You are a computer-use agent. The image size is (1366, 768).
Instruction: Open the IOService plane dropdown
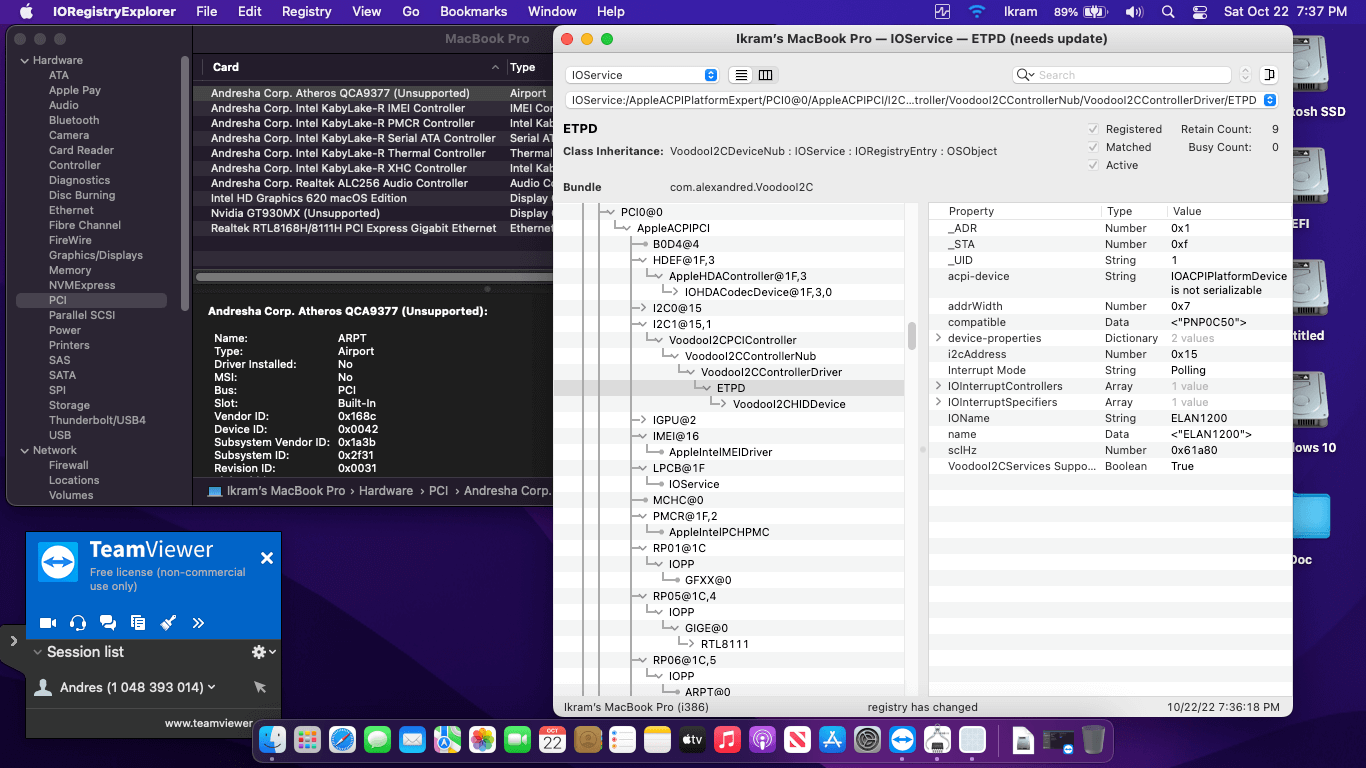click(642, 75)
